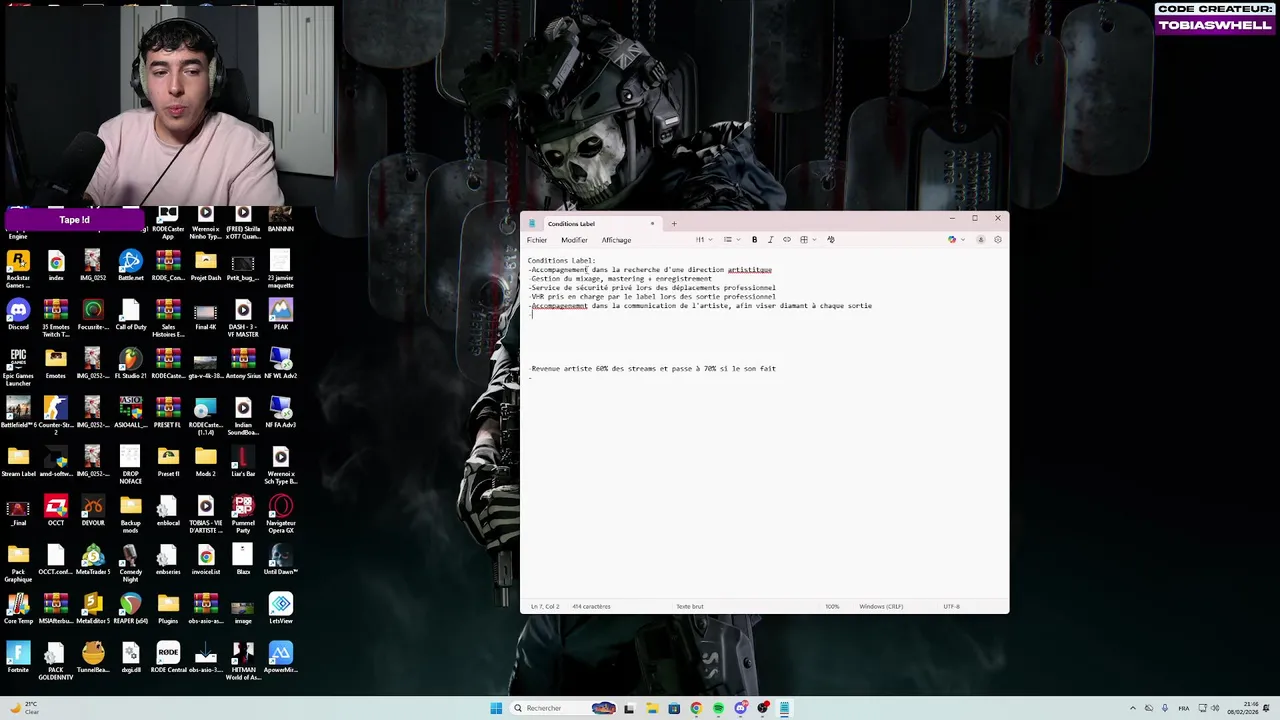Screen dimensions: 1280x720
Task: Click the Ln 7, Col 2 status entry
Action: [545, 606]
